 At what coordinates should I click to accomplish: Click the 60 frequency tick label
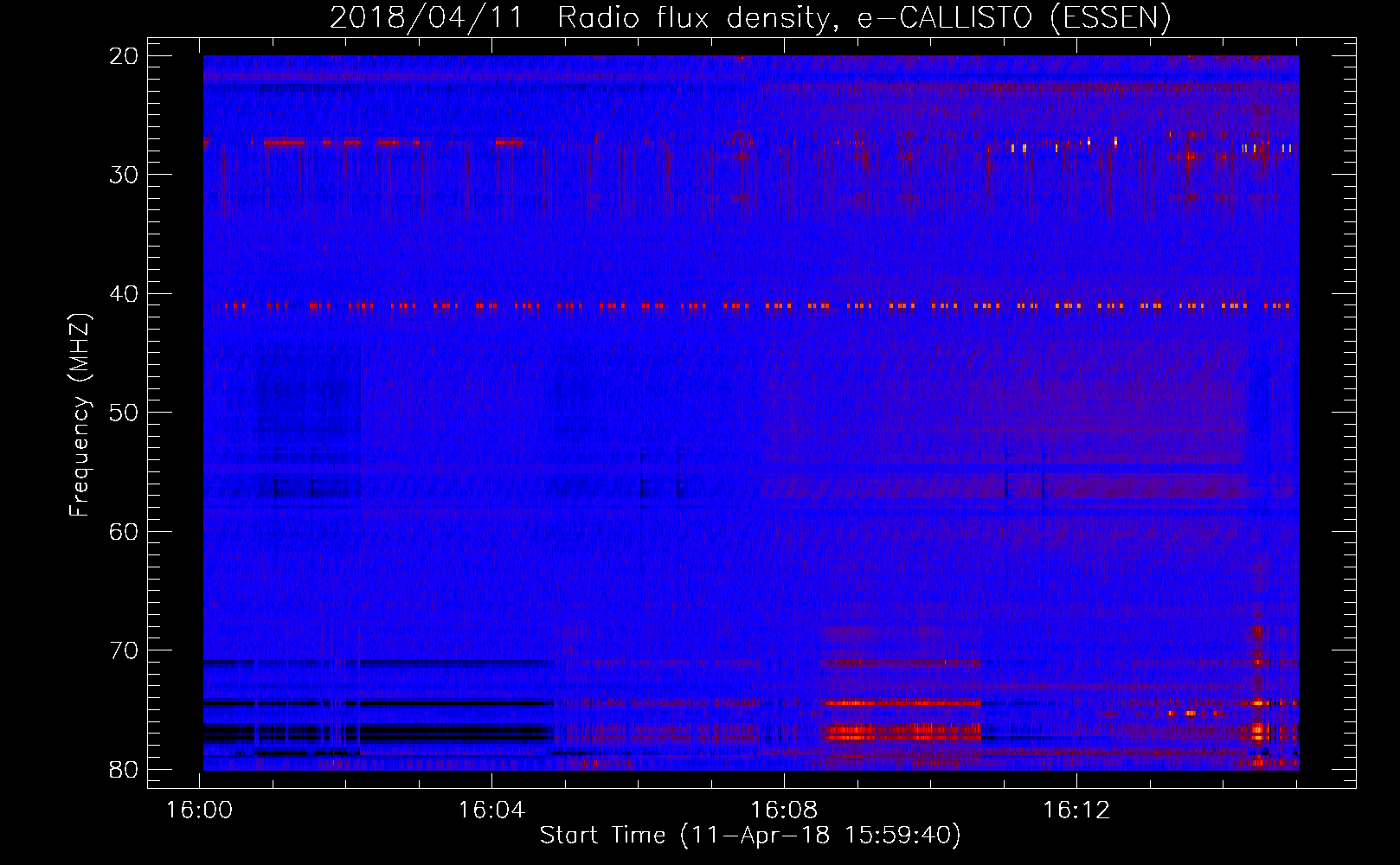(x=125, y=532)
